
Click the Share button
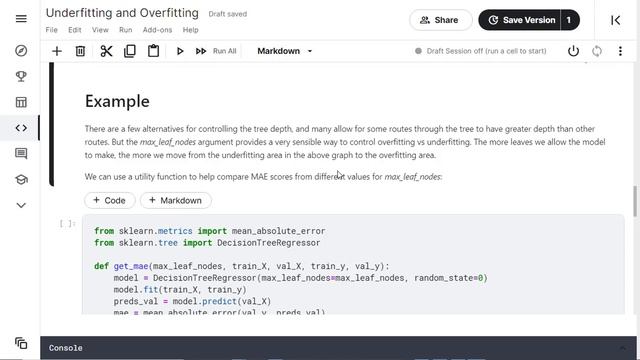440,20
